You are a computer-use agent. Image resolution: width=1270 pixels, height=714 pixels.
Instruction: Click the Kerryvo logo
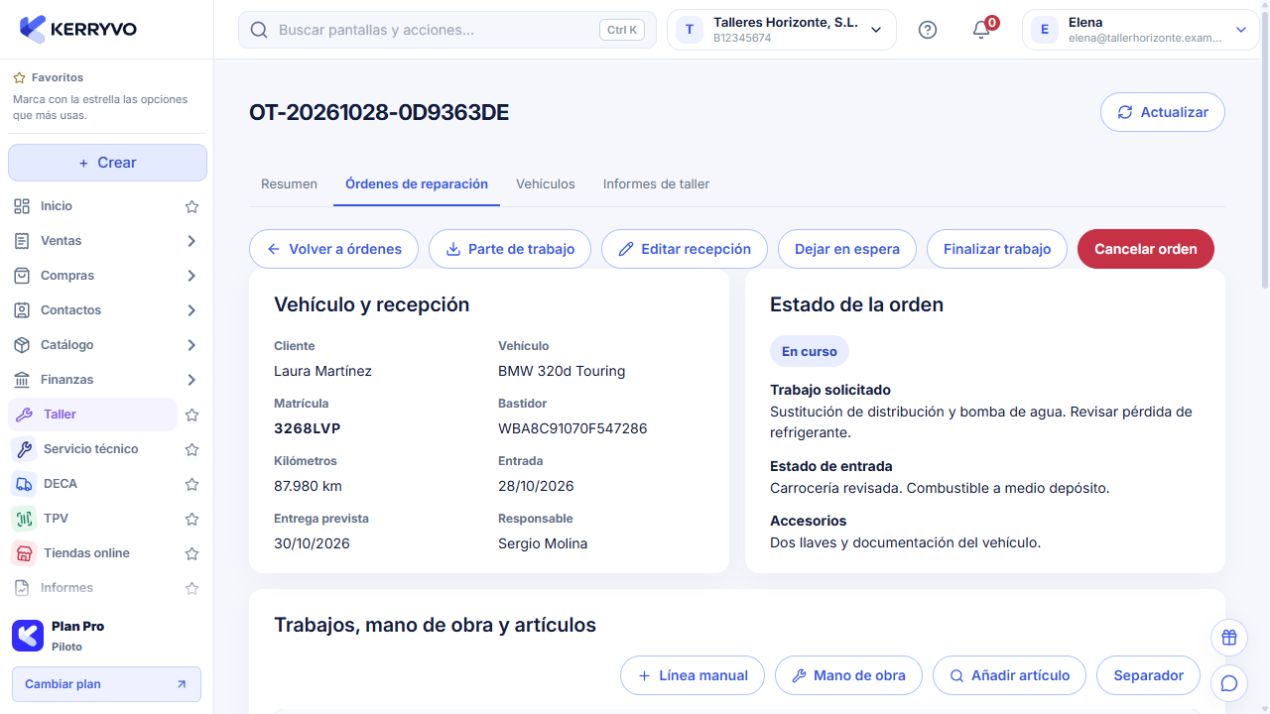tap(78, 29)
